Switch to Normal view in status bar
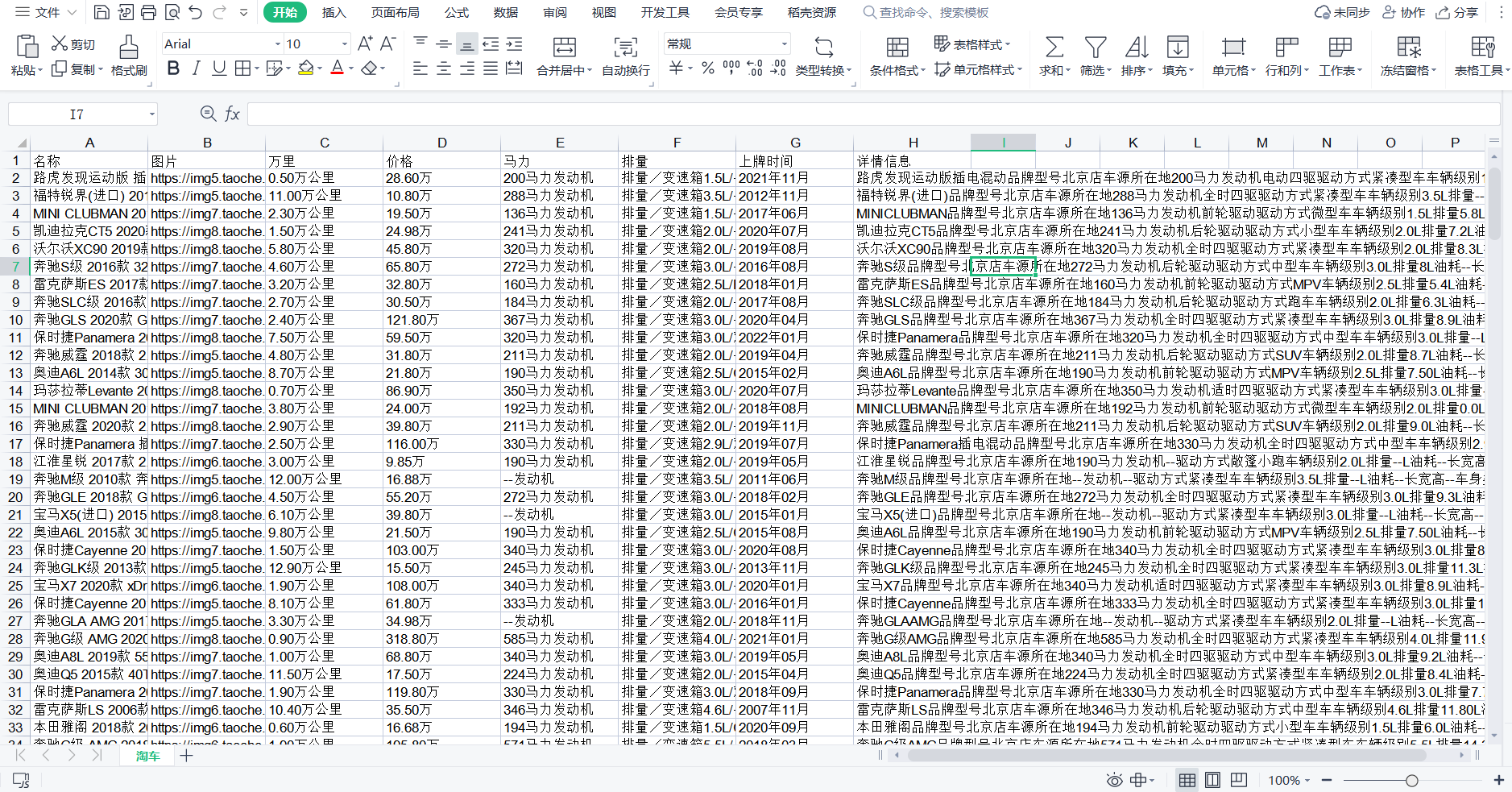1512x792 pixels. coord(1187,780)
